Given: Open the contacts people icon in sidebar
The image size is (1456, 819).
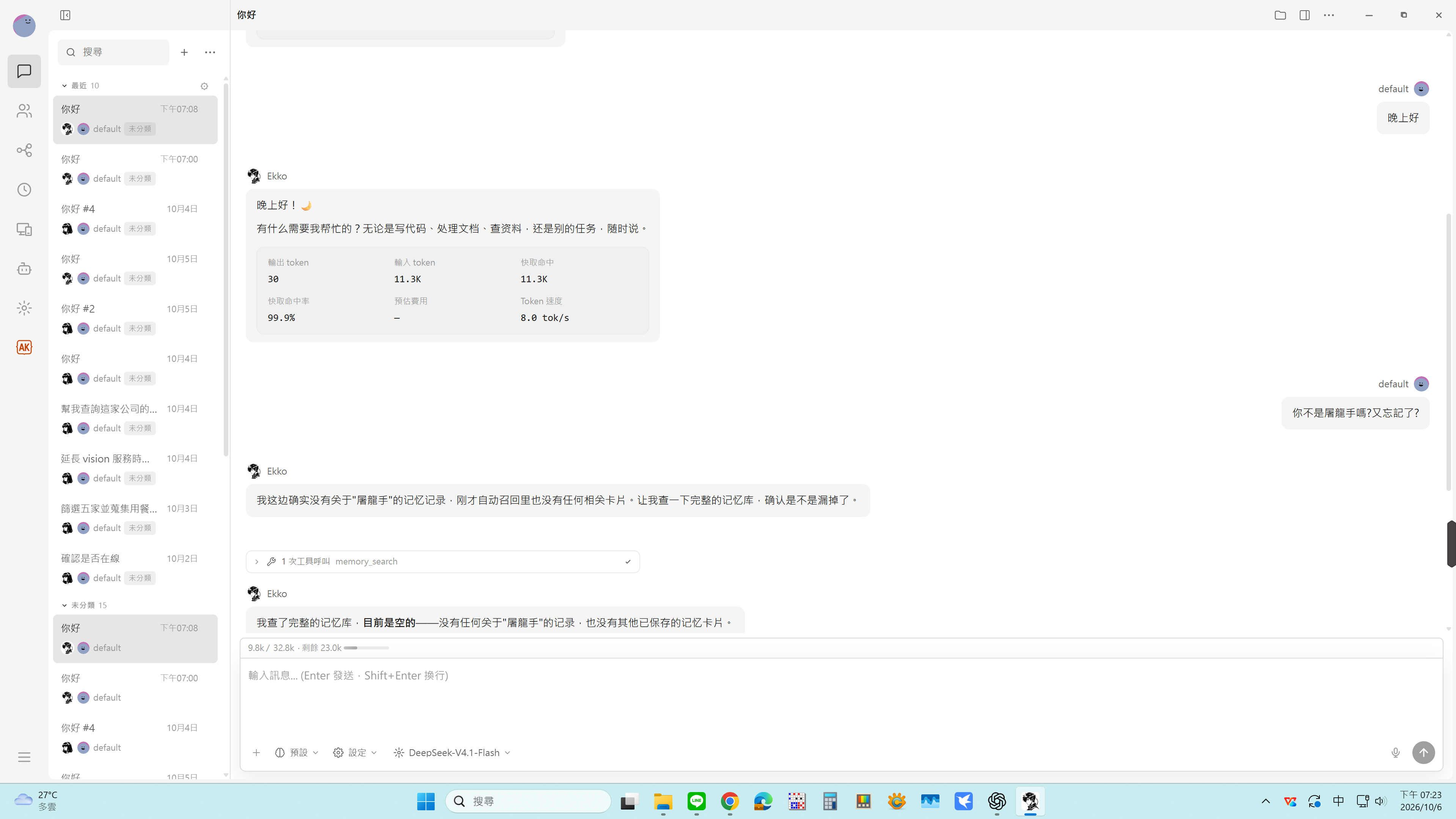Looking at the screenshot, I should pyautogui.click(x=24, y=111).
